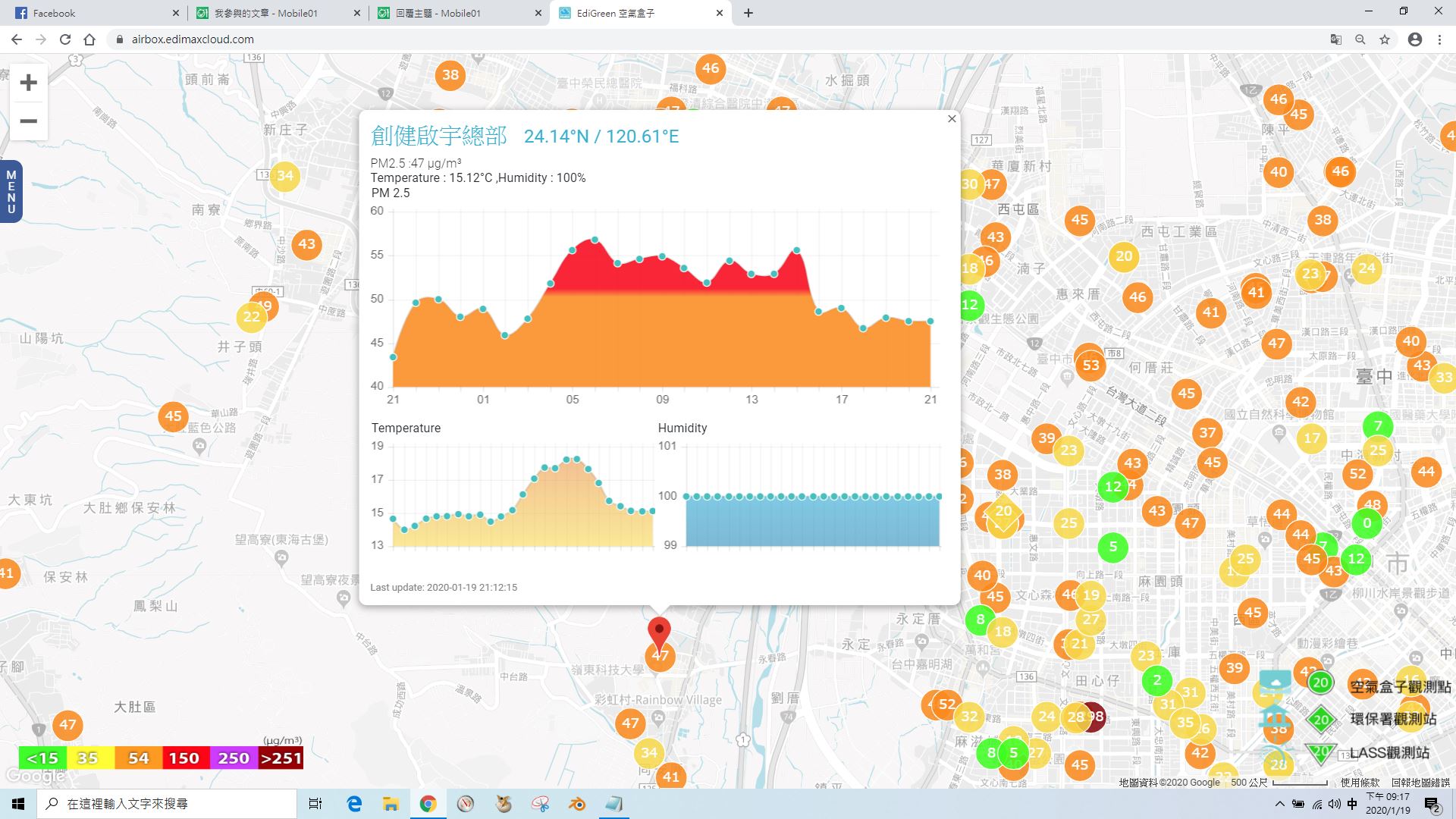
Task: Bookmark this page with star icon
Action: (x=1385, y=39)
